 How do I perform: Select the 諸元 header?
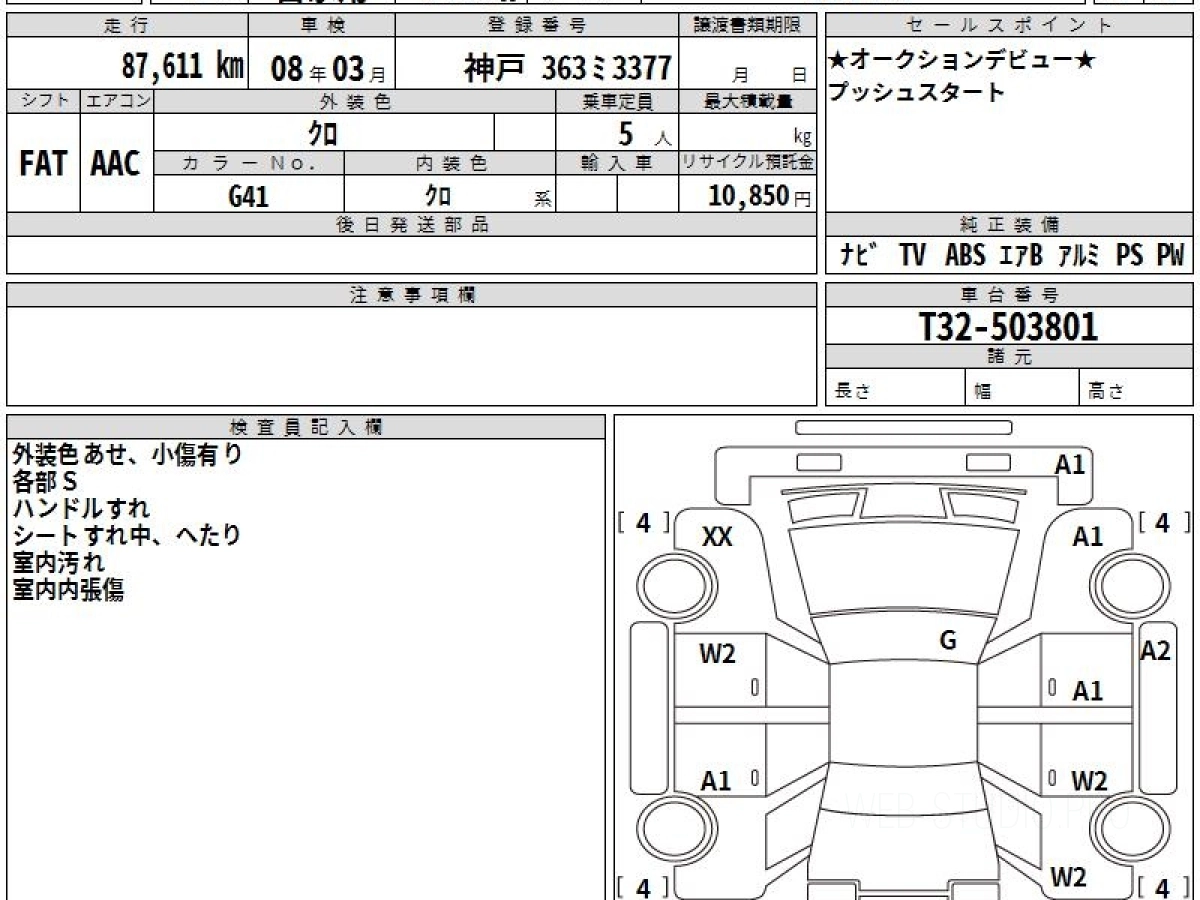click(1009, 358)
